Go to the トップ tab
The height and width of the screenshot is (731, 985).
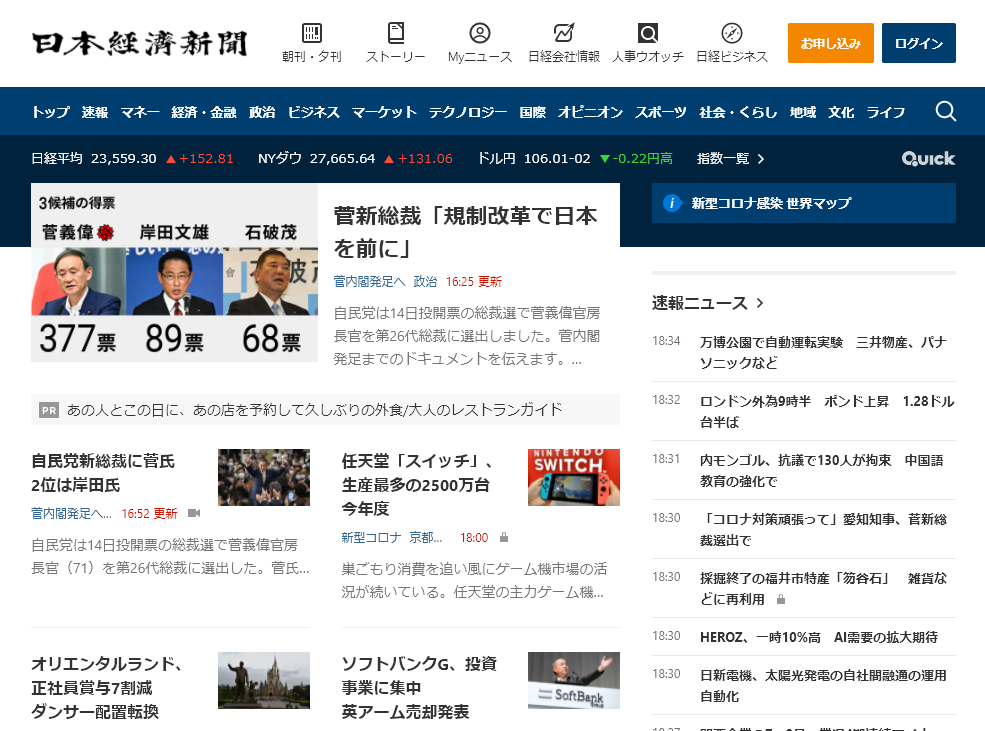tap(50, 112)
